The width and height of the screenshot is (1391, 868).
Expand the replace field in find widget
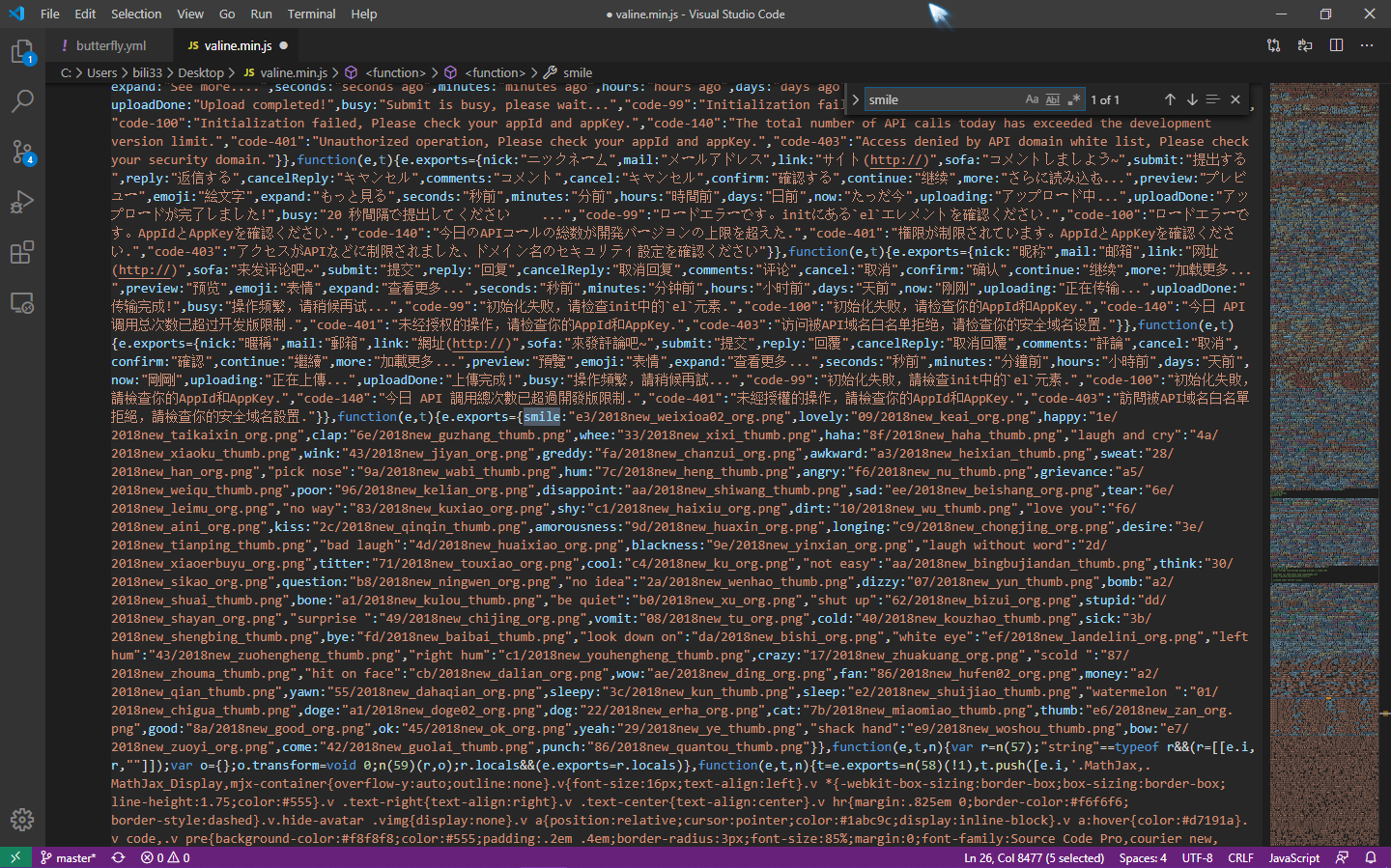855,99
